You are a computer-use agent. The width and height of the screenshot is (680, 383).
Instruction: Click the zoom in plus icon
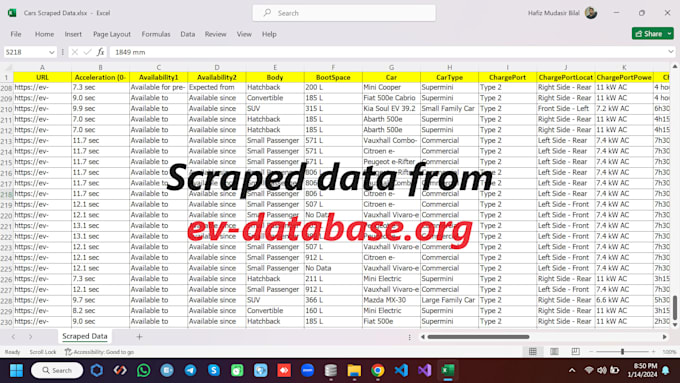(654, 352)
